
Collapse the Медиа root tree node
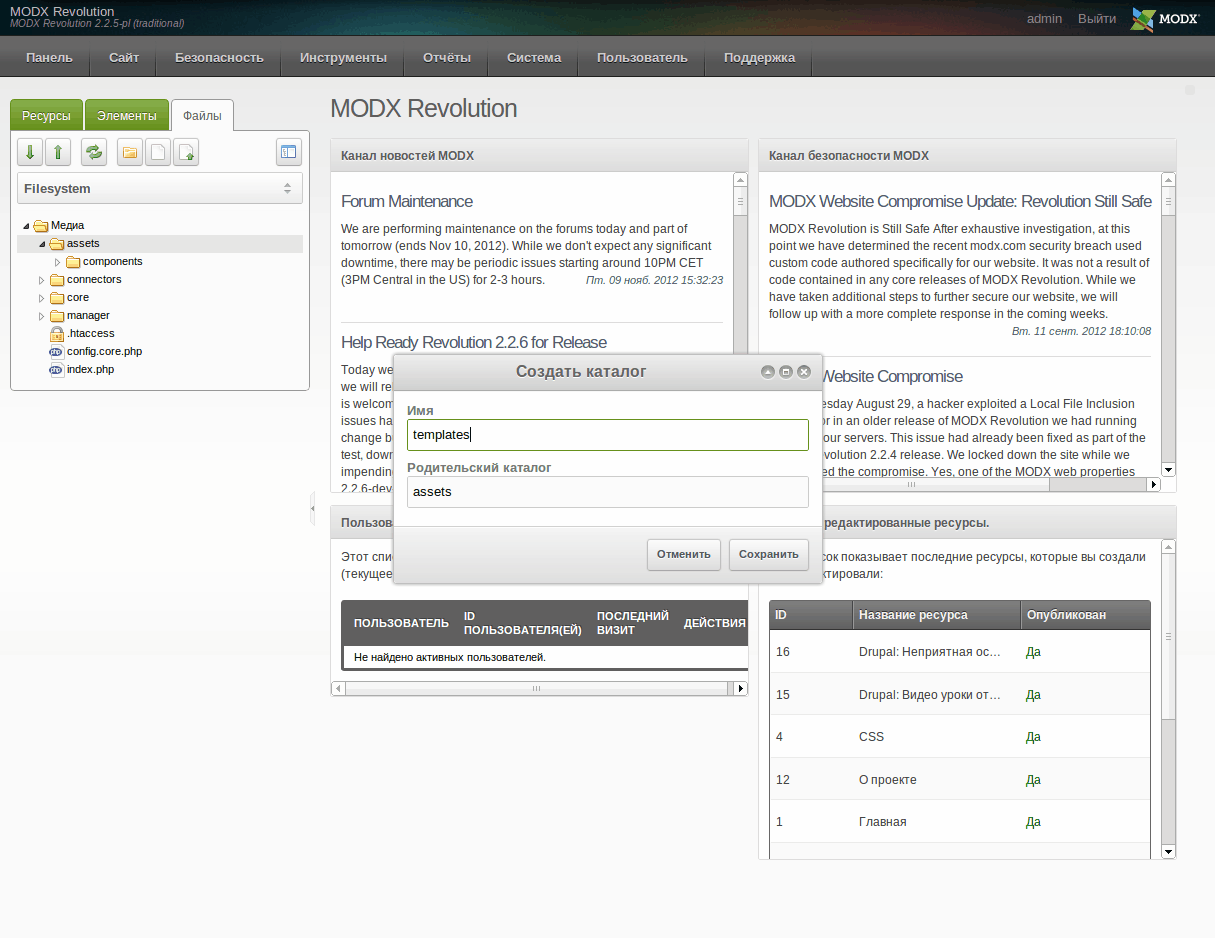click(26, 226)
